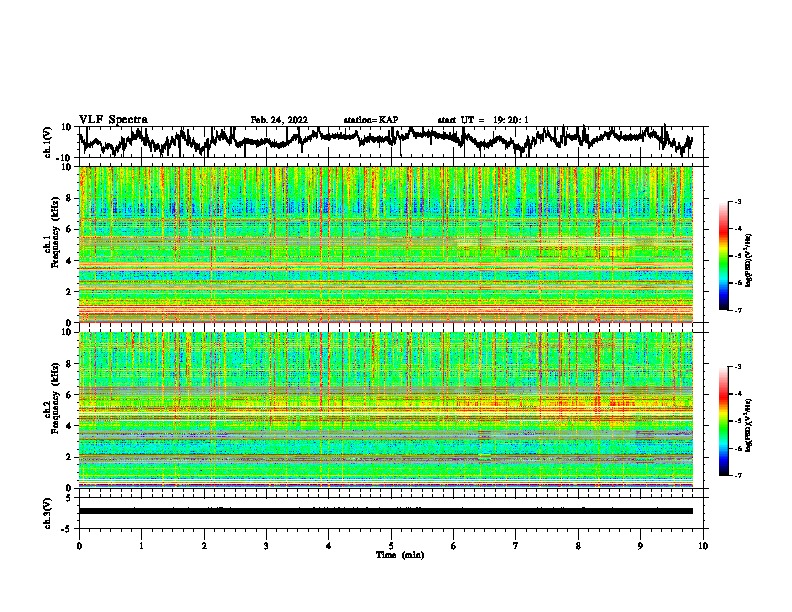
Task: Click the '-7' label on upper colorbar
Action: 738,310
